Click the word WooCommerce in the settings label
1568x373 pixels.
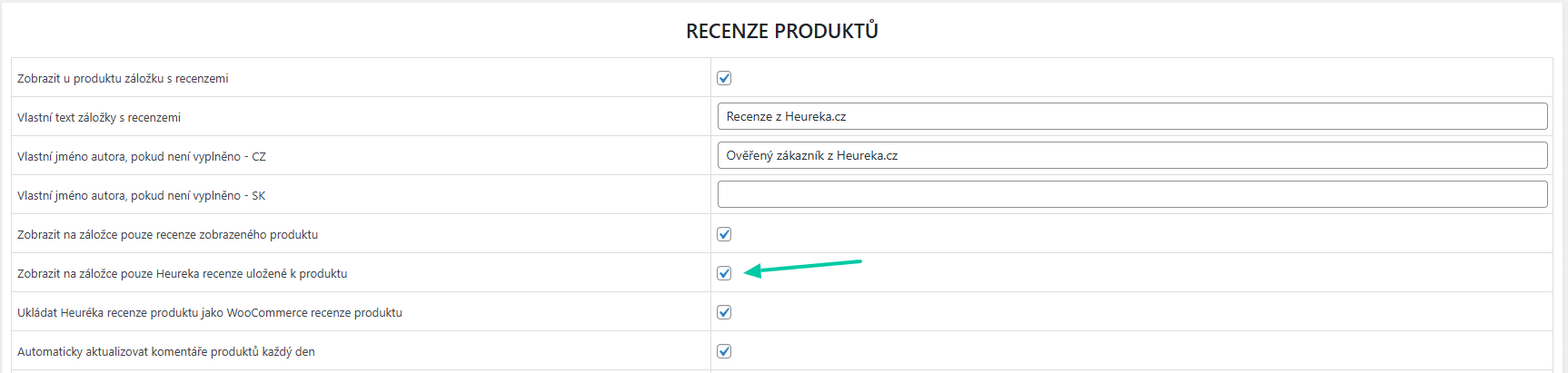pos(267,313)
